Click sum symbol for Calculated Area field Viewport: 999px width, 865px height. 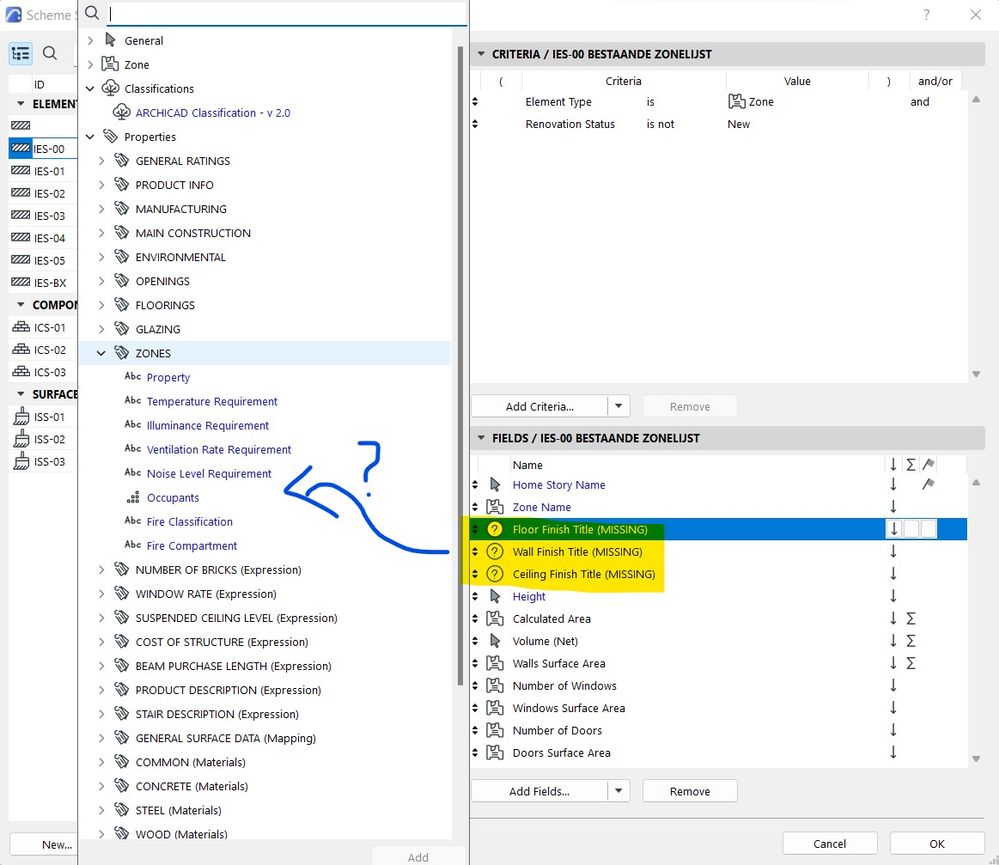point(911,618)
